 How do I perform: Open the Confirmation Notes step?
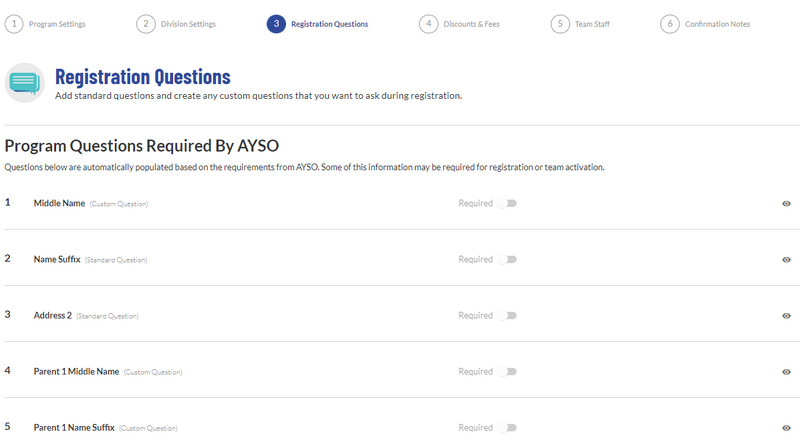coord(717,24)
